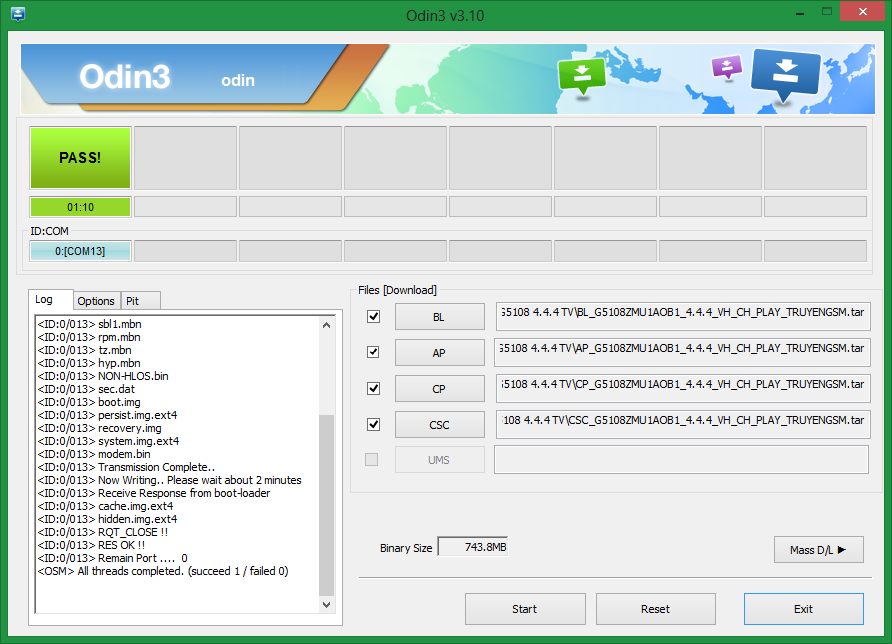Open the Pit tab

click(x=140, y=301)
